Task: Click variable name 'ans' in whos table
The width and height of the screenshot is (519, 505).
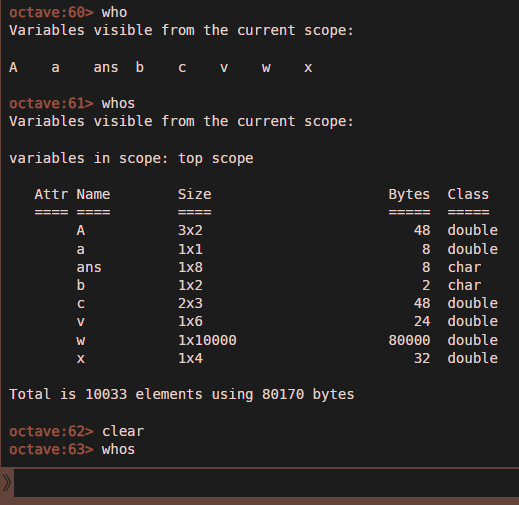Action: click(89, 267)
